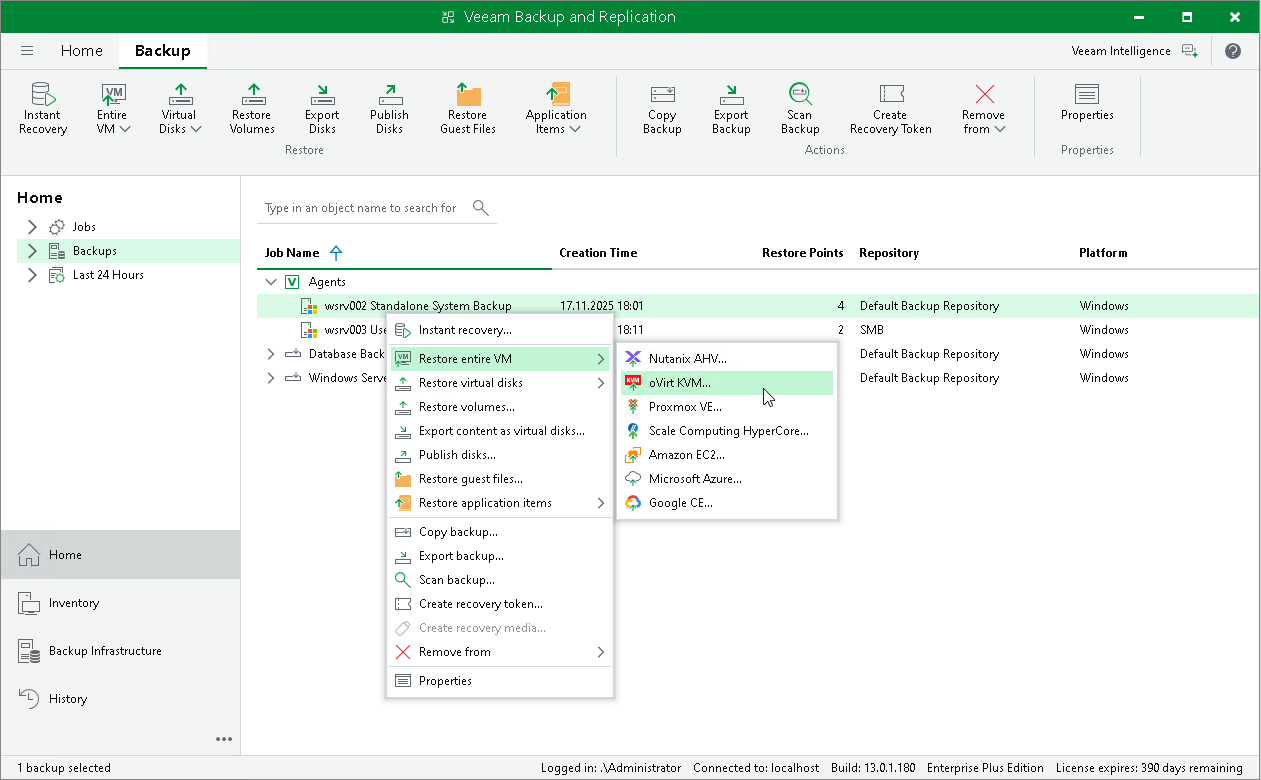Open the Inventory view
Viewport: 1261px width, 780px height.
tap(120, 603)
